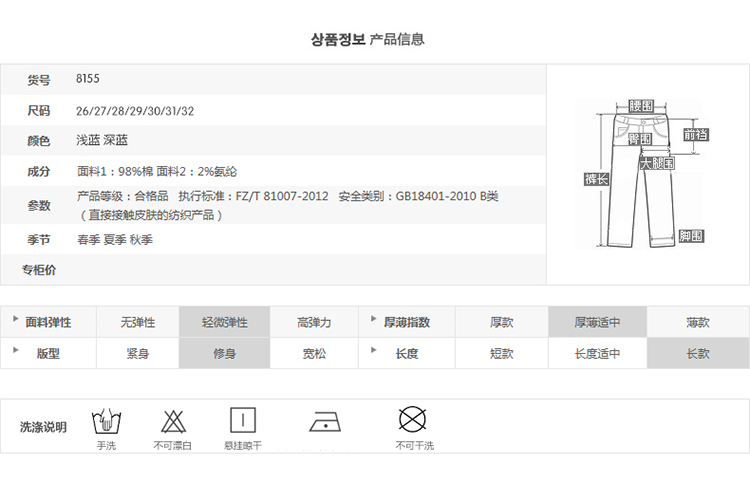The image size is (750, 483).
Task: Click the 尺码 size row label
Action: [38, 111]
